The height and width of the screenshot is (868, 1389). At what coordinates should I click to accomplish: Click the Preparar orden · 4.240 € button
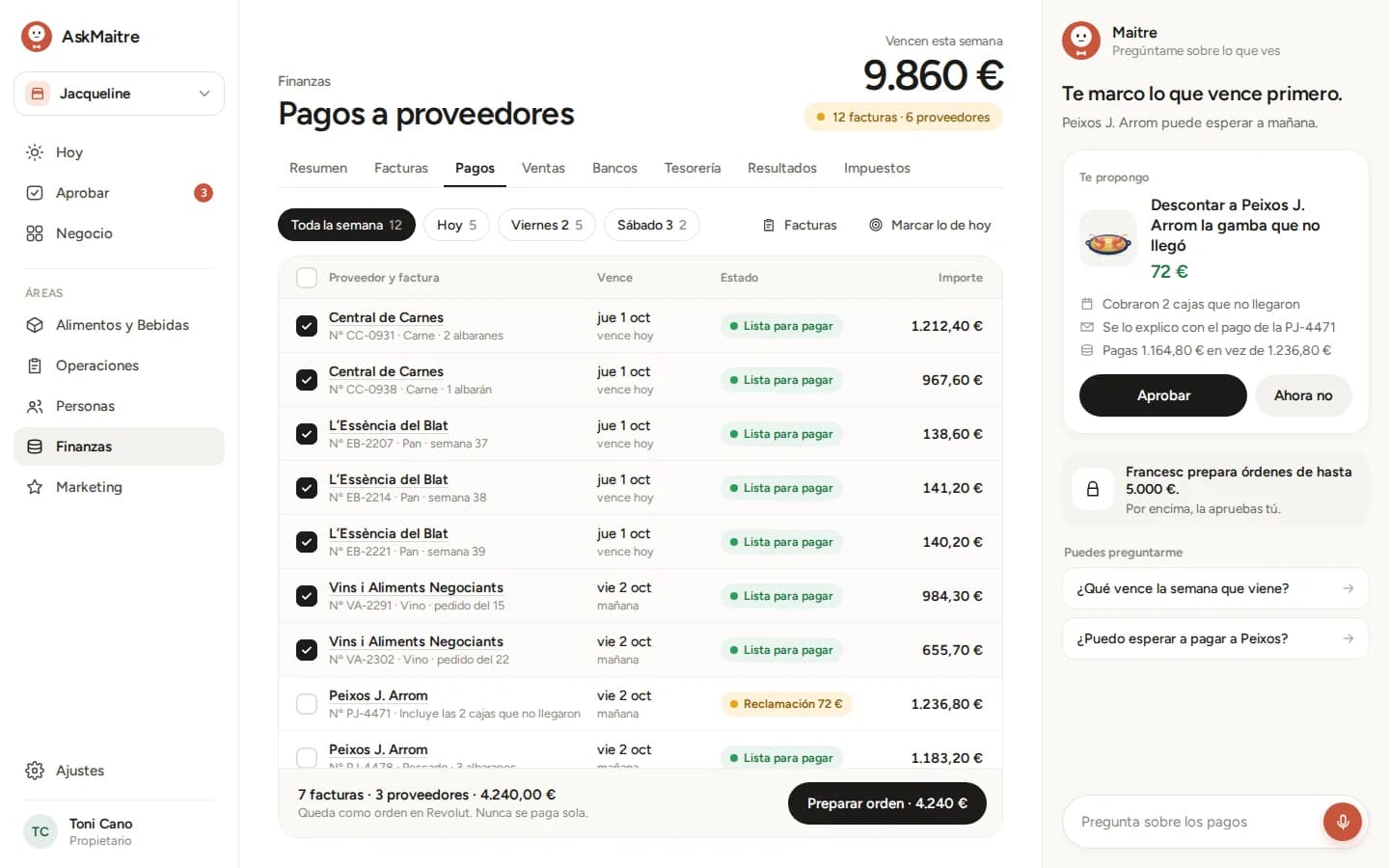coord(887,803)
